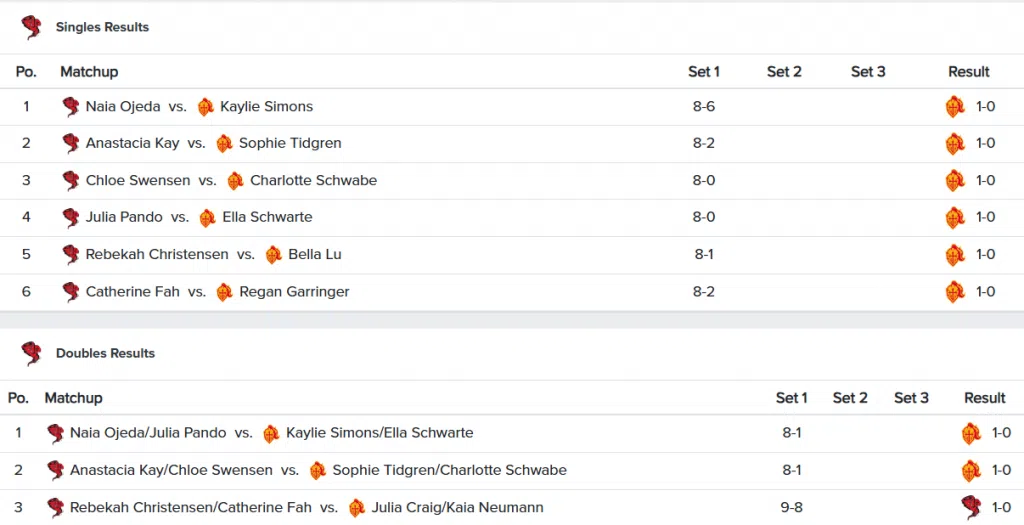Select the 9-8 score in doubles row 3
The image size is (1024, 525).
coord(792,507)
